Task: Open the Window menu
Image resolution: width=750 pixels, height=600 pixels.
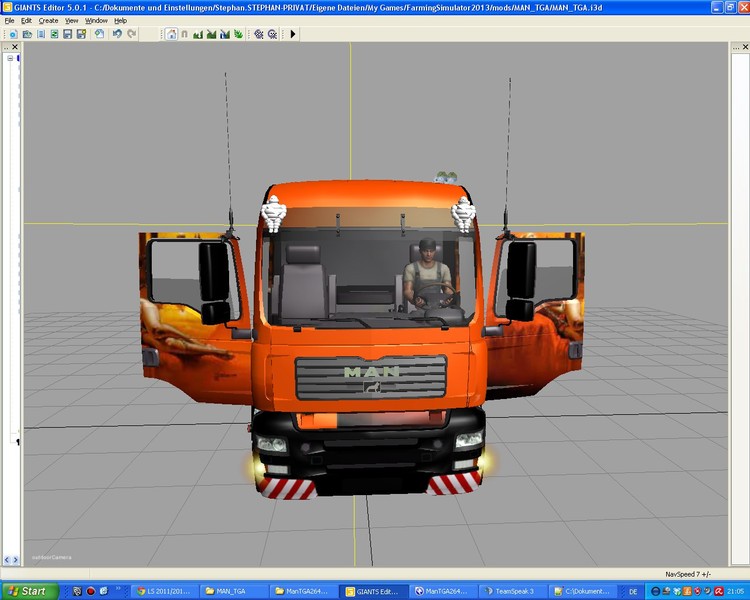Action: (96, 21)
